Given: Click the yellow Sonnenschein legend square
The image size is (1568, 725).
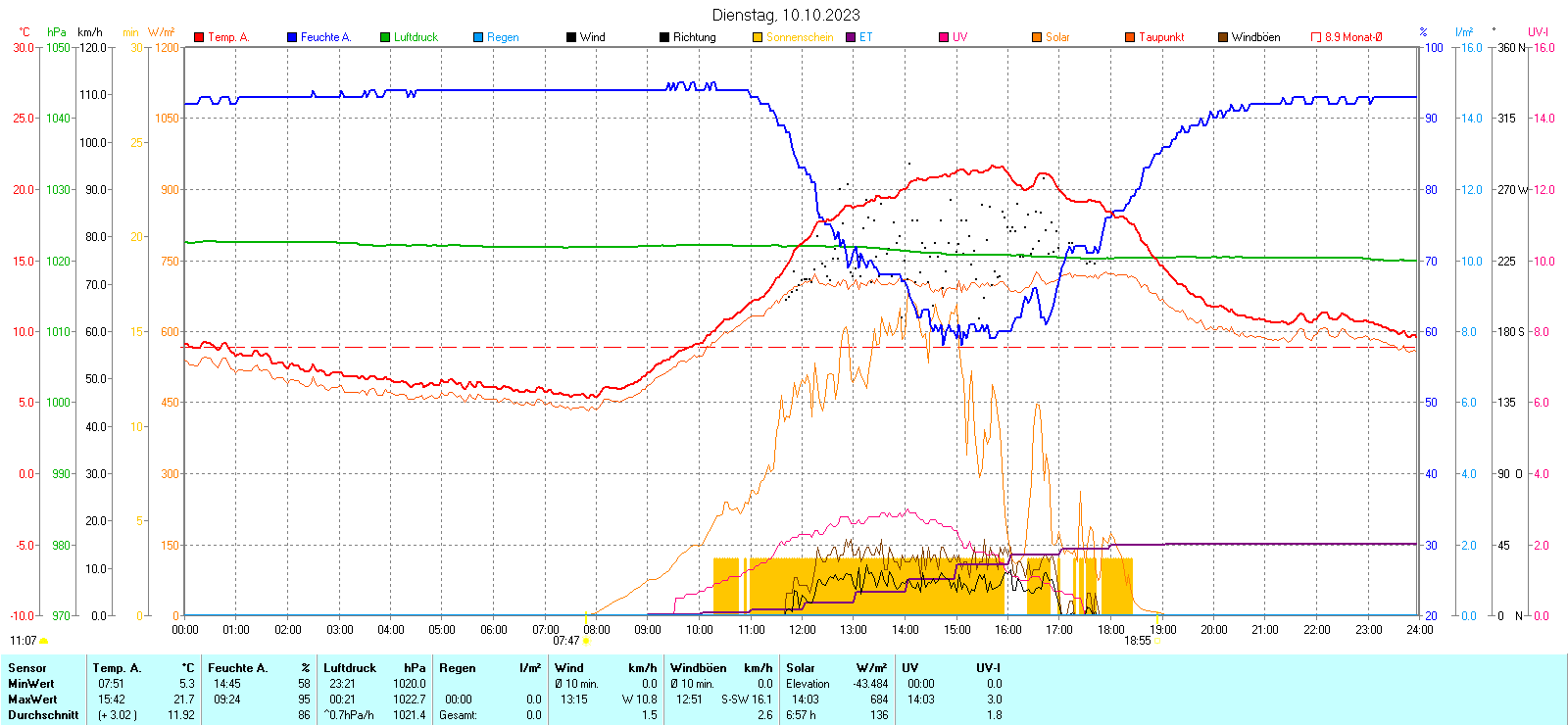Looking at the screenshot, I should 758,37.
